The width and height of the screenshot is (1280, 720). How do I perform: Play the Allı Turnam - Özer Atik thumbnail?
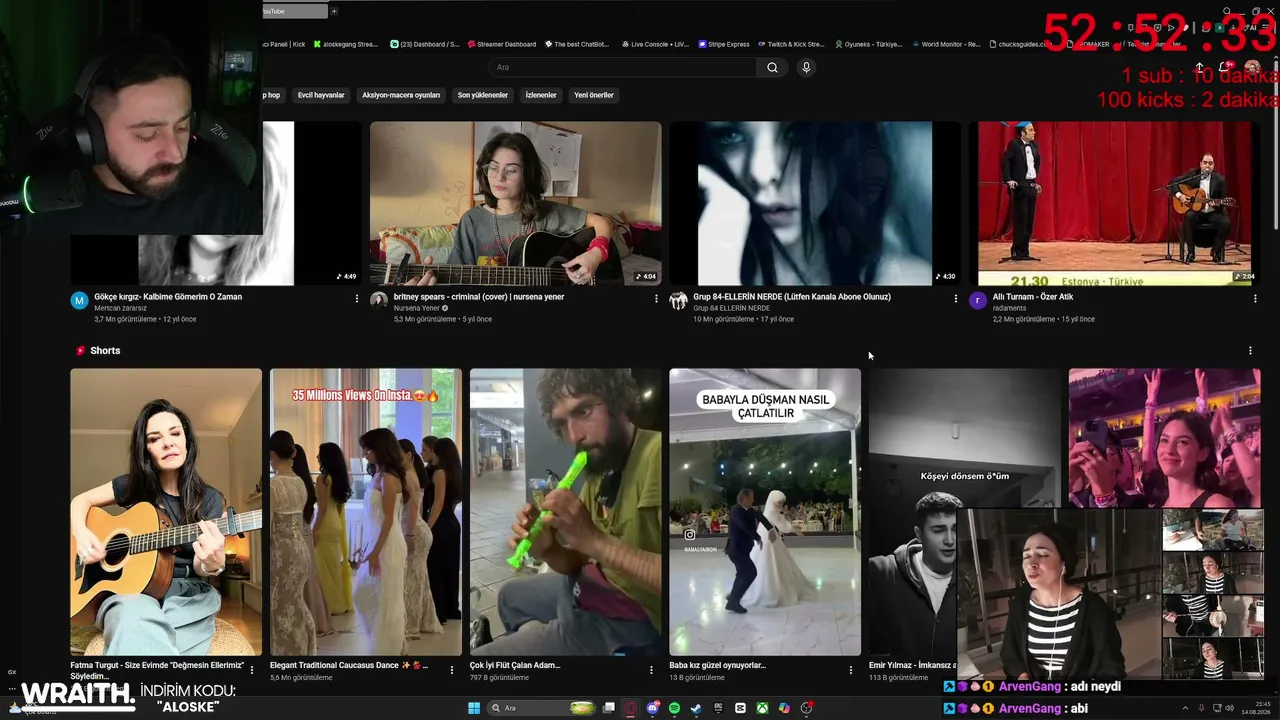1114,203
